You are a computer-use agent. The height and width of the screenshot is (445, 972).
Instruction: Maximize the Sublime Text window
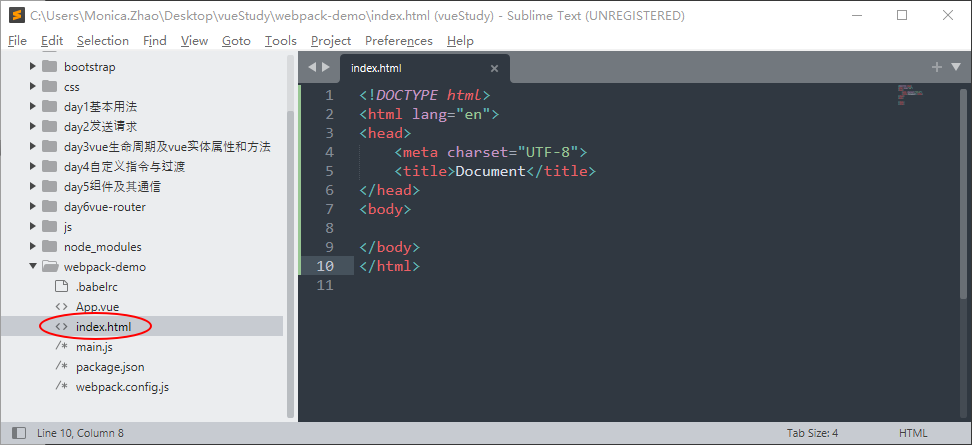pyautogui.click(x=902, y=15)
